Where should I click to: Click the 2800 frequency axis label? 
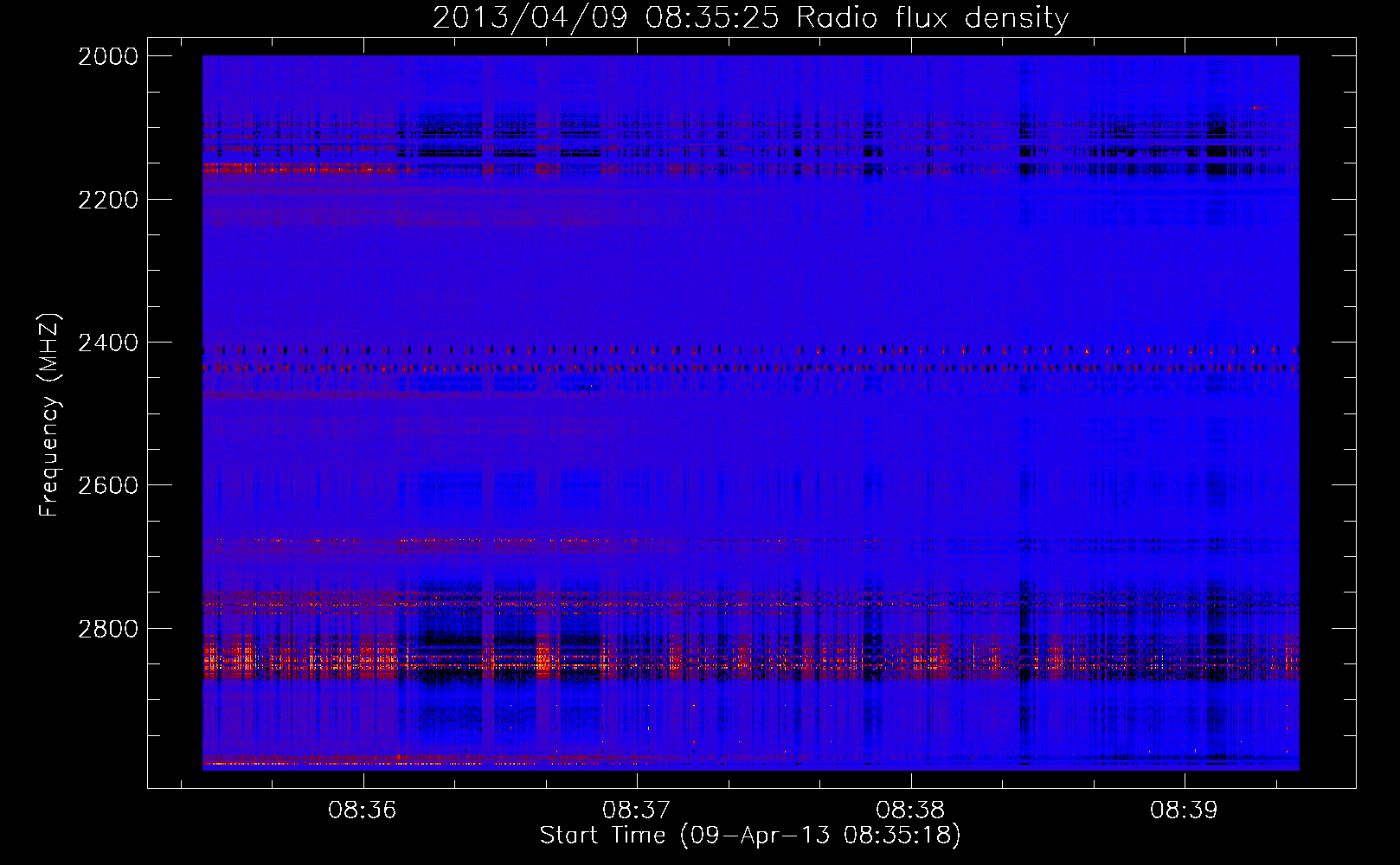click(108, 629)
